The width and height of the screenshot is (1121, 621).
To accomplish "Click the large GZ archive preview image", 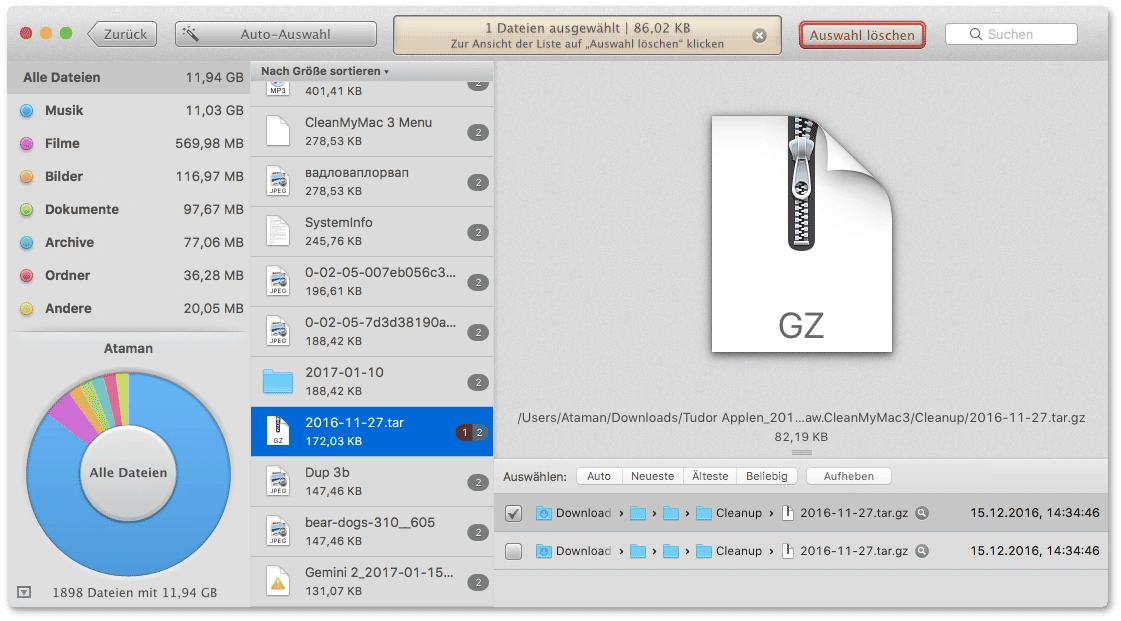I will [801, 234].
